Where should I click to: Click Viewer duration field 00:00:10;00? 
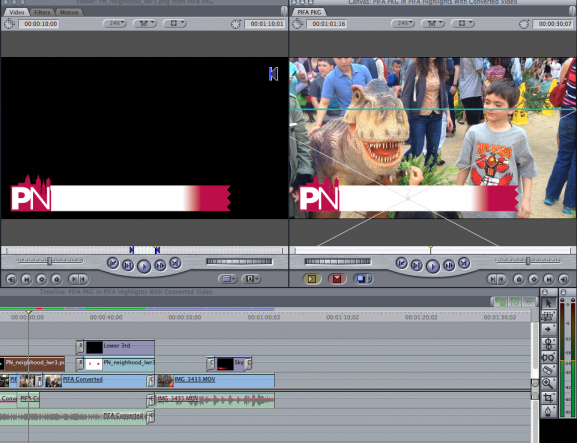[38, 24]
